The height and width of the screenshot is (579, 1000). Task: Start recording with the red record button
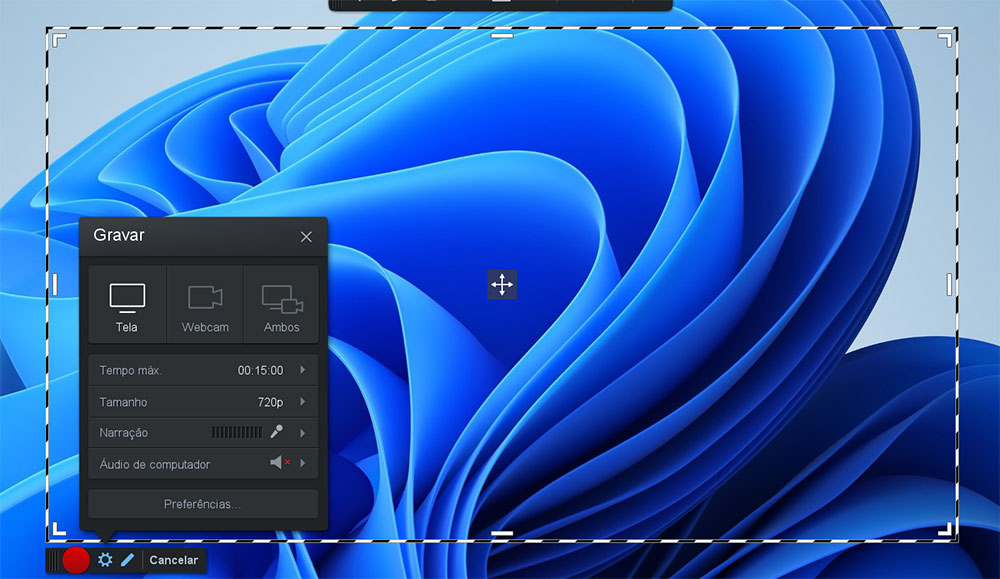(76, 561)
